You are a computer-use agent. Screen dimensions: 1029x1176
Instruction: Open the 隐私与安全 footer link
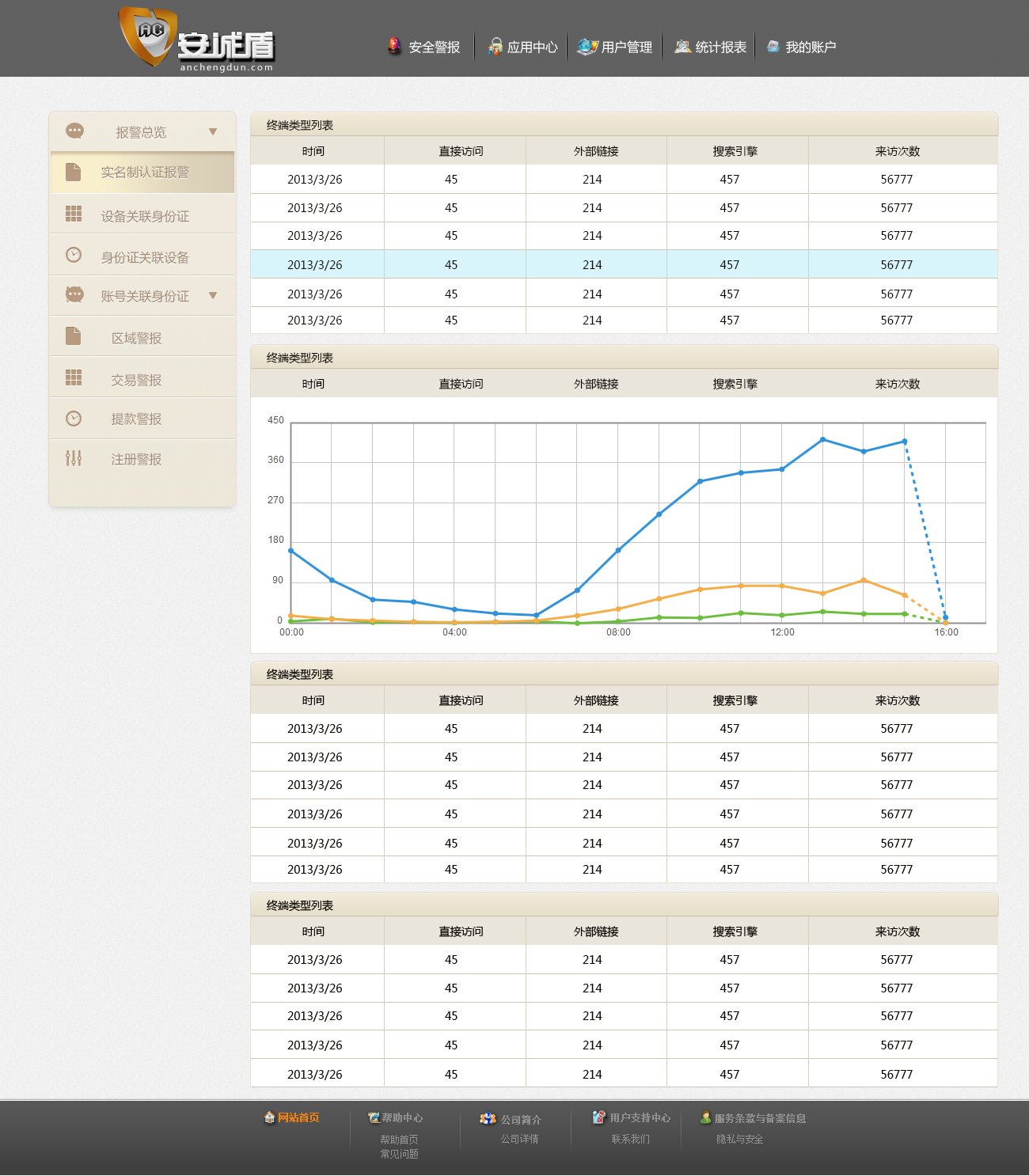pos(740,1139)
